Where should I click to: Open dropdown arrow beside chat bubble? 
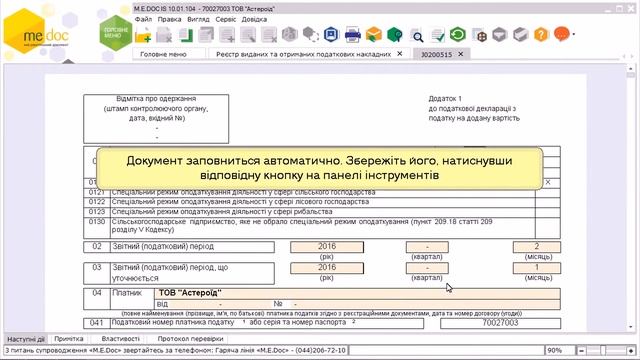pos(573,35)
